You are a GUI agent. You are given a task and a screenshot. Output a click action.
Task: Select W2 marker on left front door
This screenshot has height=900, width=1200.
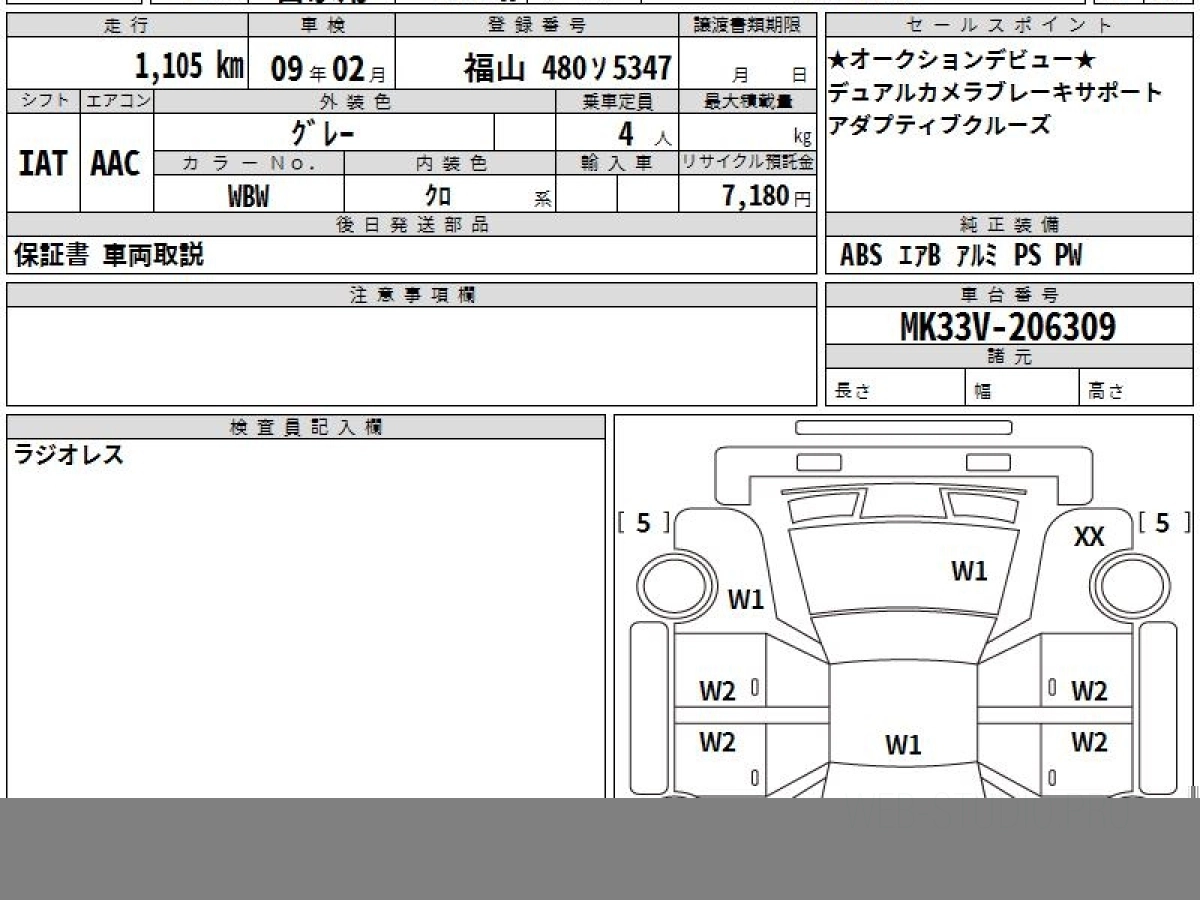[x=717, y=691]
